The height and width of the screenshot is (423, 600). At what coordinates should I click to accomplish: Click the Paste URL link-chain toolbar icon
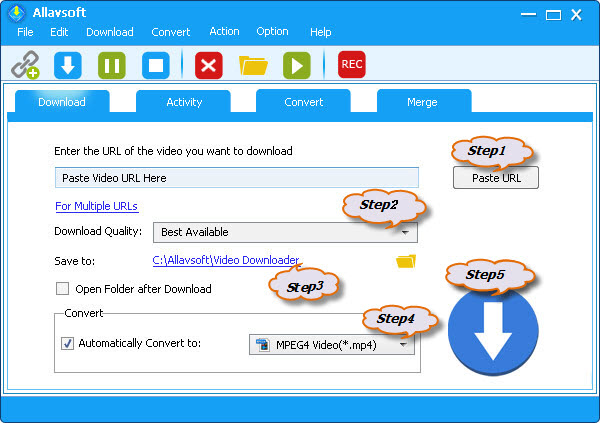[25, 65]
